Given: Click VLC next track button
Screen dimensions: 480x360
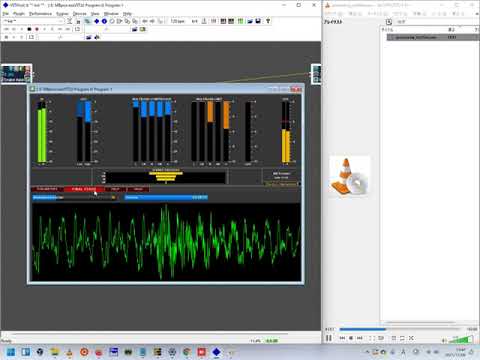Looking at the screenshot, I should click(x=360, y=338).
